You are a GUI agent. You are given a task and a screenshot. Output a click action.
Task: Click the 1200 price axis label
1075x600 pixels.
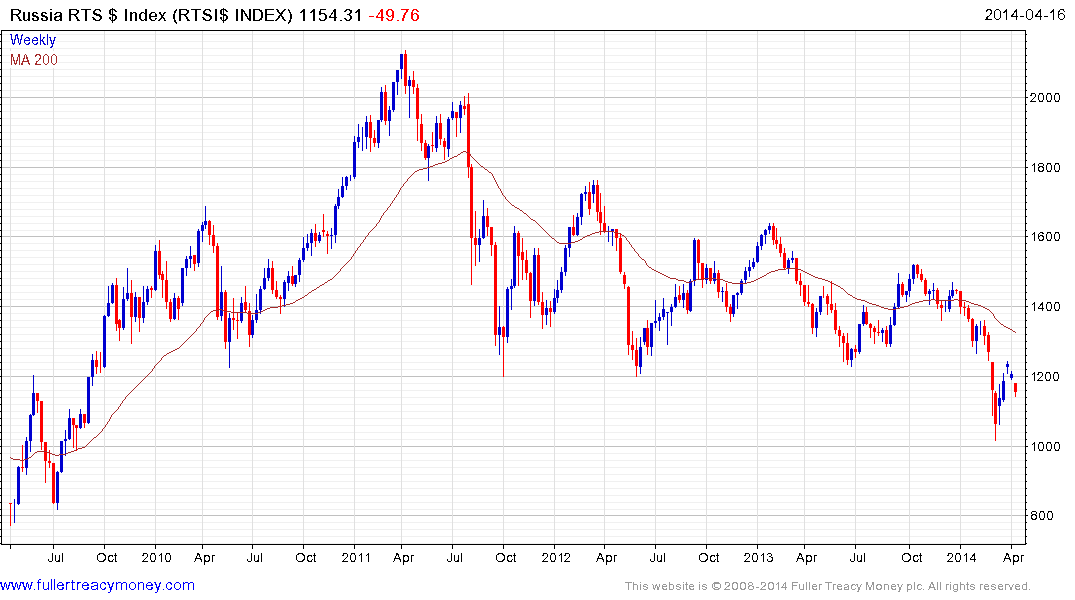click(x=1046, y=377)
